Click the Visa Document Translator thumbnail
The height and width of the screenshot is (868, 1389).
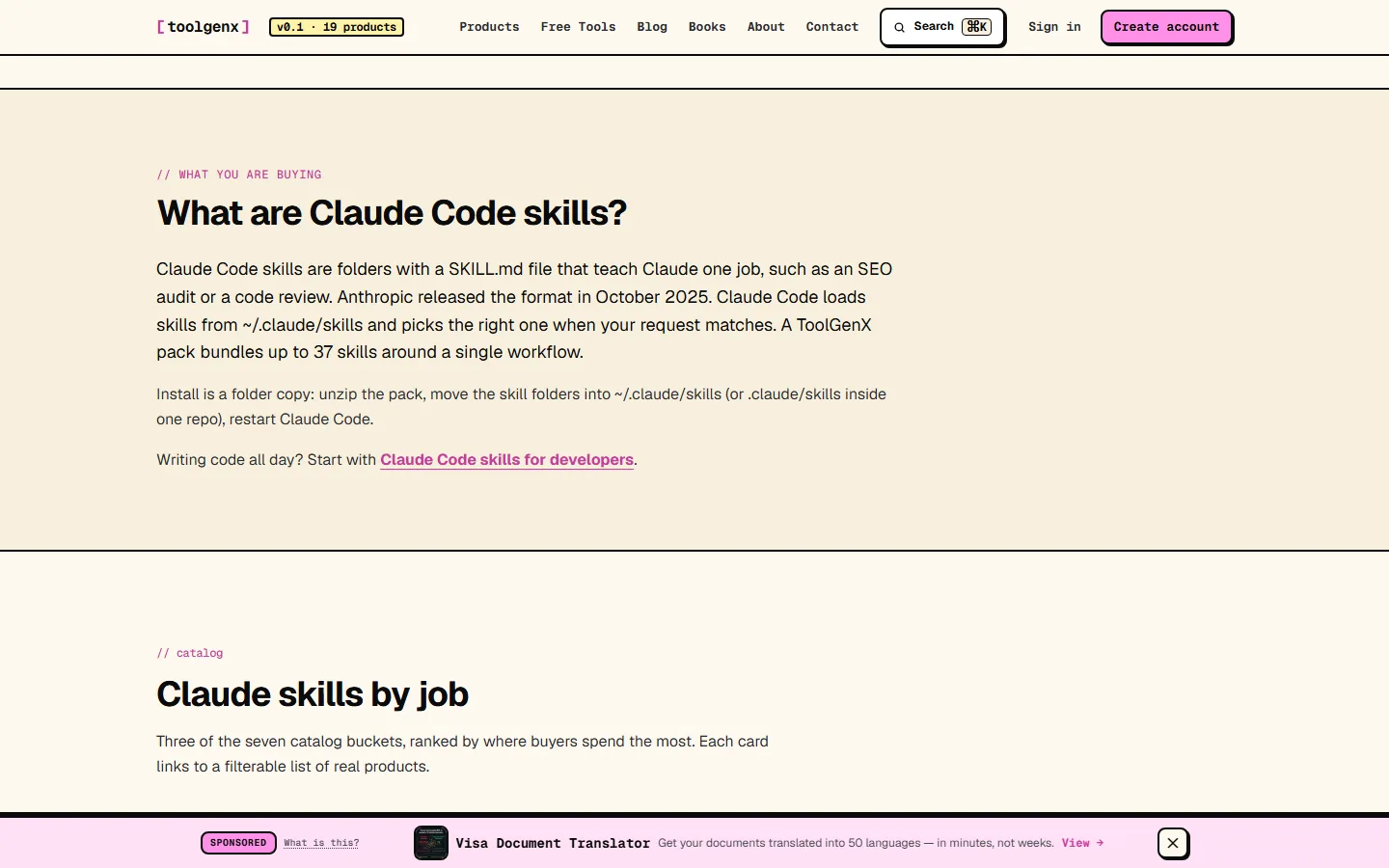[431, 843]
